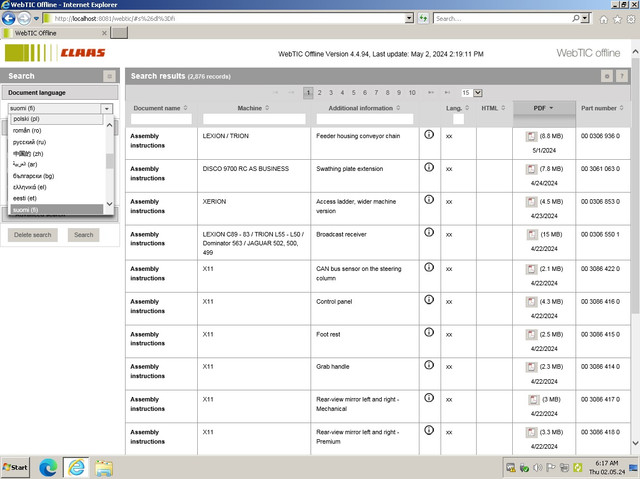Click info icon for Swathing plate extension row
This screenshot has width=640, height=479.
point(429,167)
